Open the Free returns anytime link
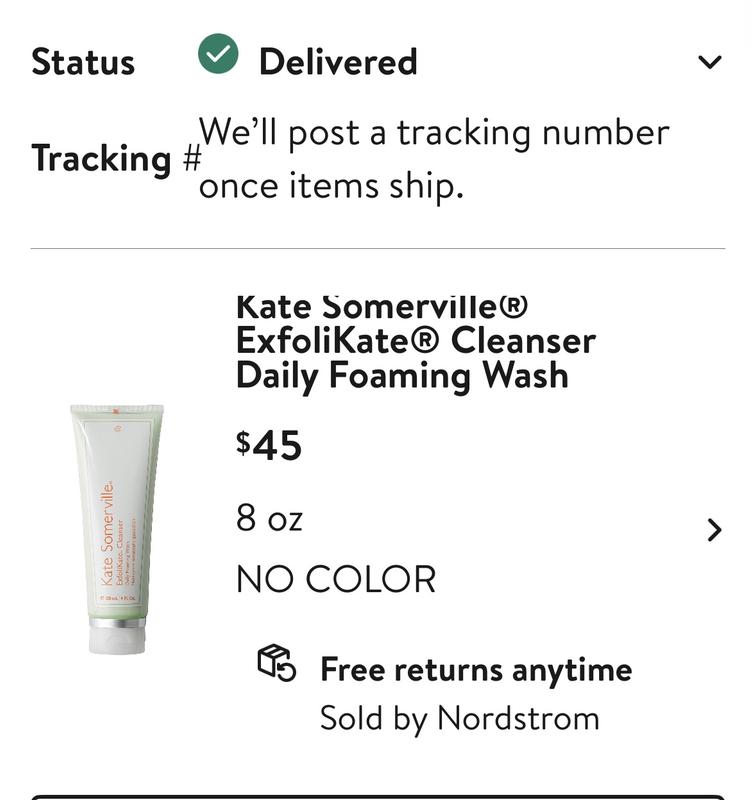The image size is (756, 800). click(x=476, y=669)
